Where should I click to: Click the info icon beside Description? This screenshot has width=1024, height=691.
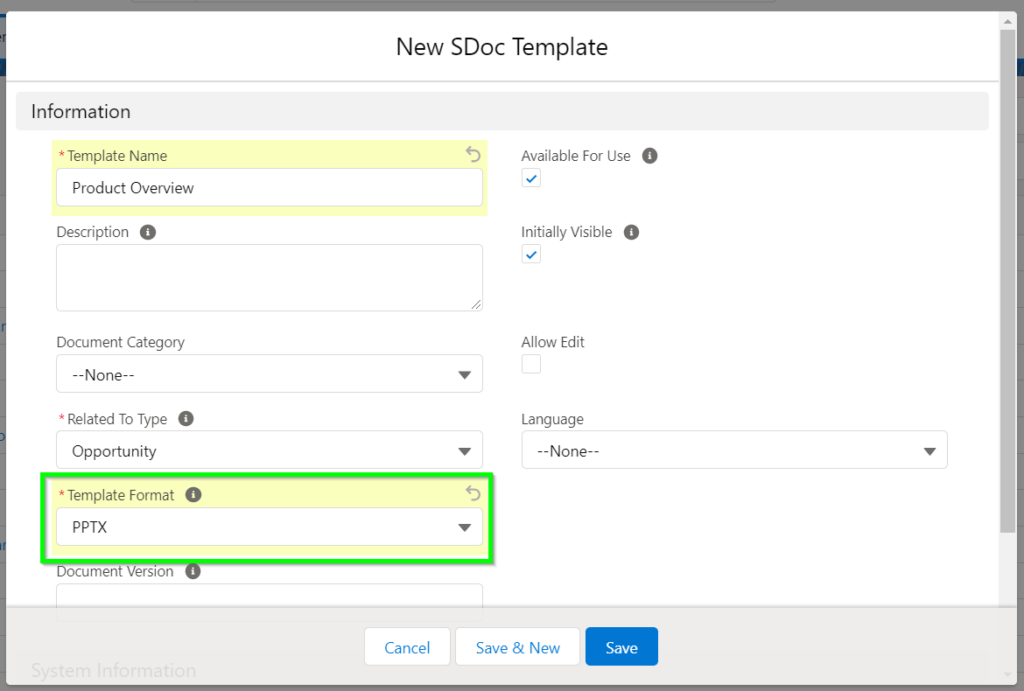pyautogui.click(x=150, y=231)
